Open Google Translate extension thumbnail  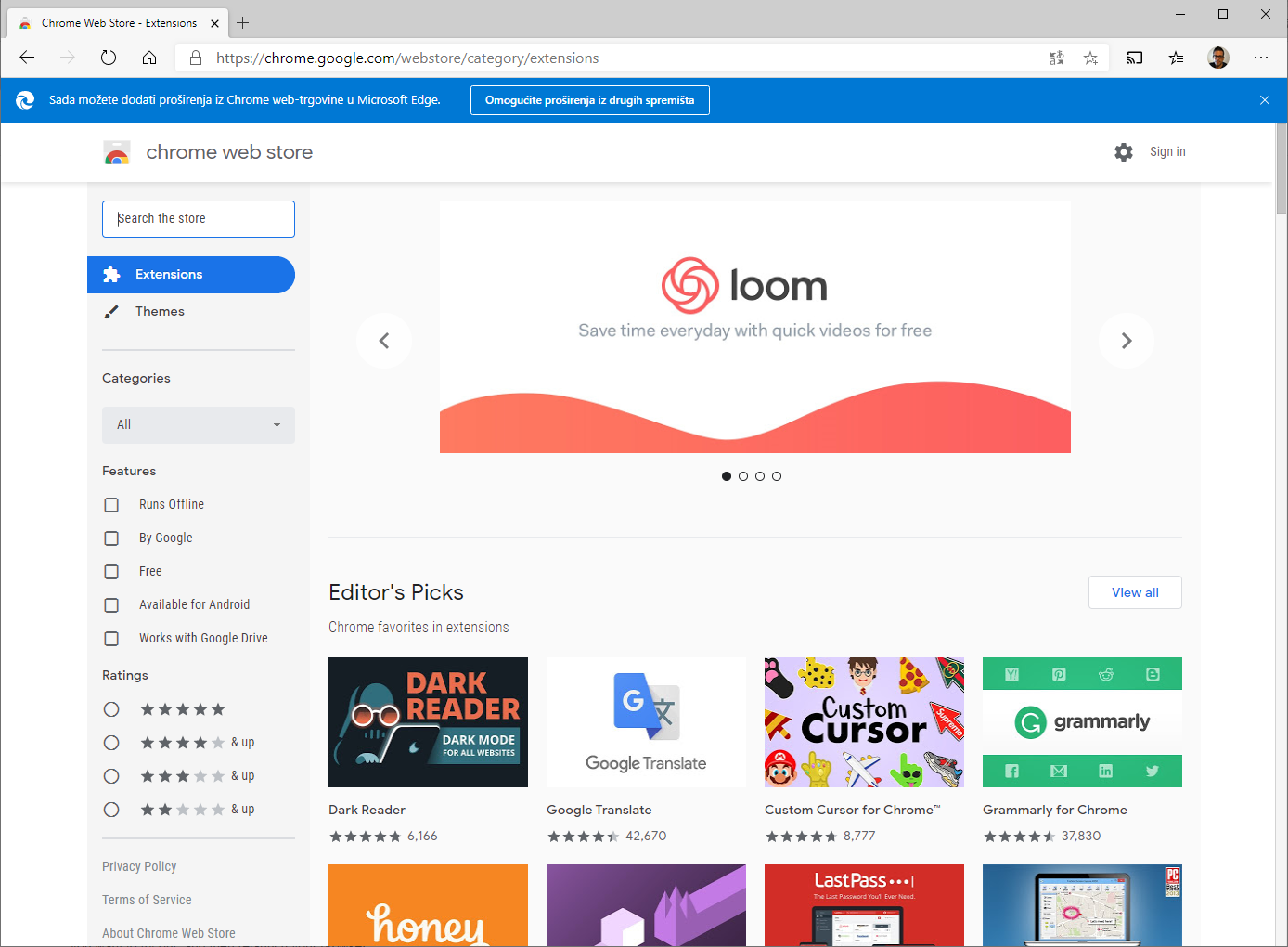[646, 722]
